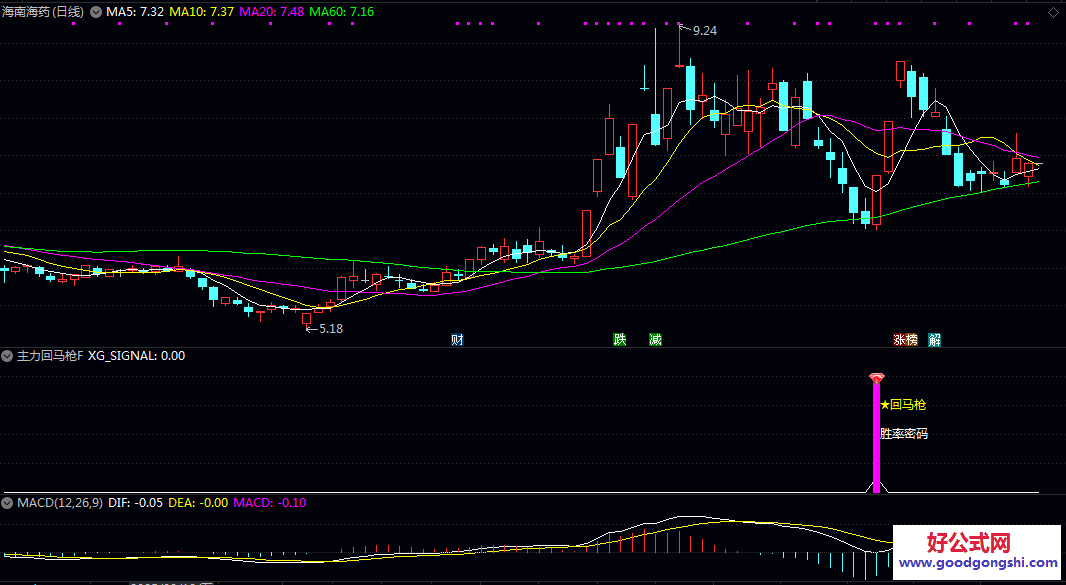Screen dimensions: 1066x585
Task: Click the MA5 moving average label
Action: click(x=135, y=11)
